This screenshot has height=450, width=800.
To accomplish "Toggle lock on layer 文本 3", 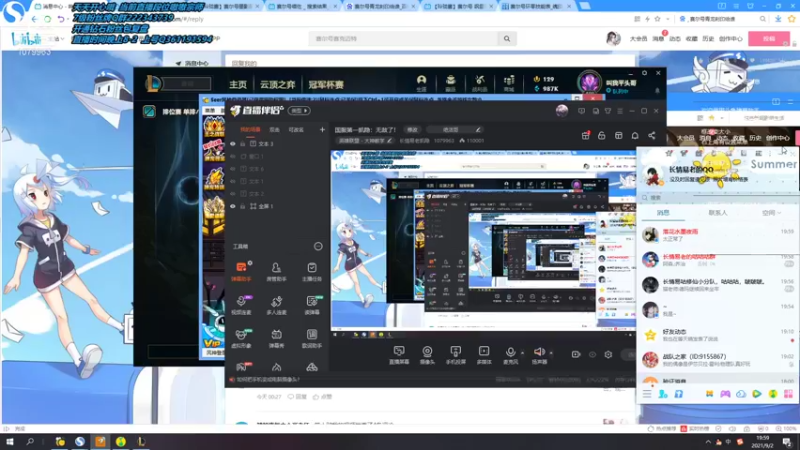I will (x=243, y=144).
